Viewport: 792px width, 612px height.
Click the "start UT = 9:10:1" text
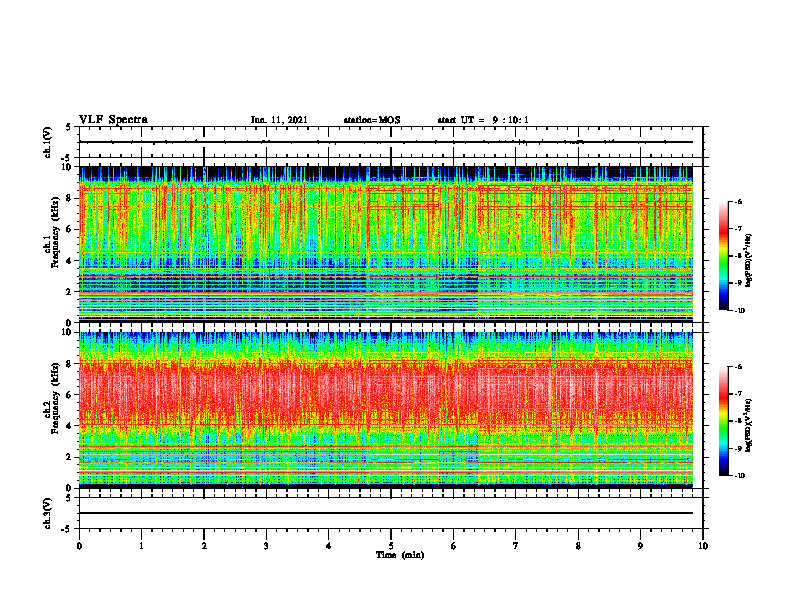pyautogui.click(x=483, y=120)
